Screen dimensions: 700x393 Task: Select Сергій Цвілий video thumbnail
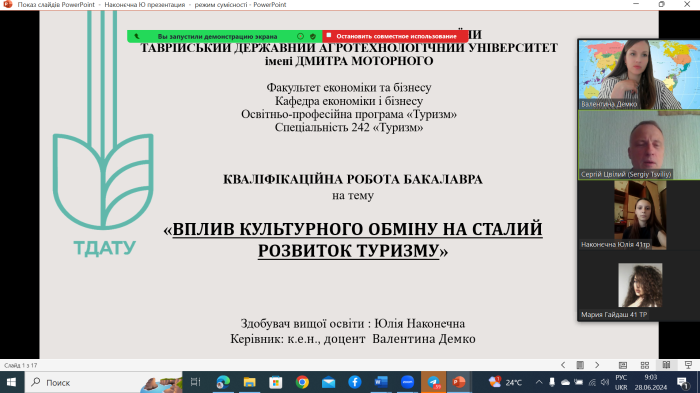[x=639, y=145]
